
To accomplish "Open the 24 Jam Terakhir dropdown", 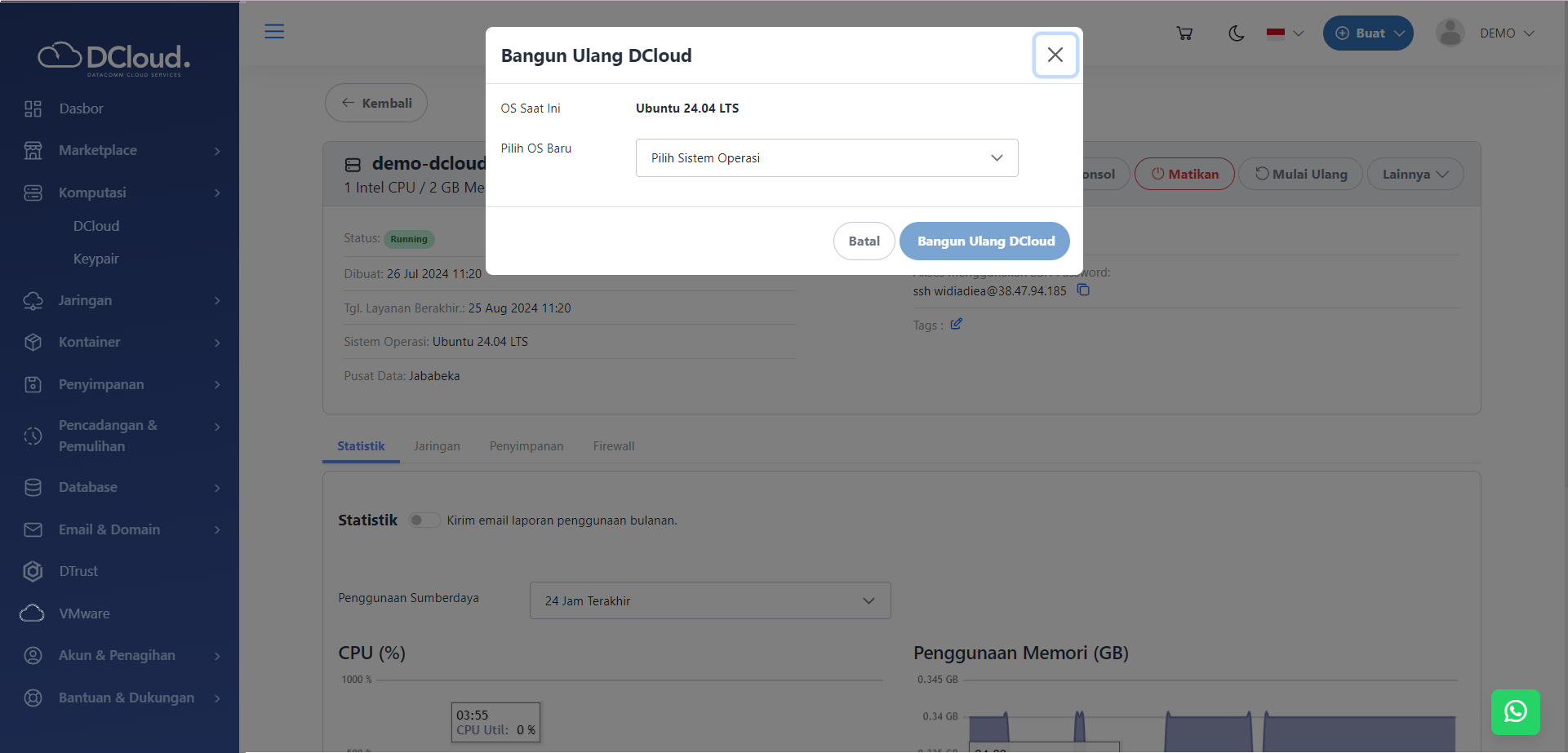I will pos(709,600).
